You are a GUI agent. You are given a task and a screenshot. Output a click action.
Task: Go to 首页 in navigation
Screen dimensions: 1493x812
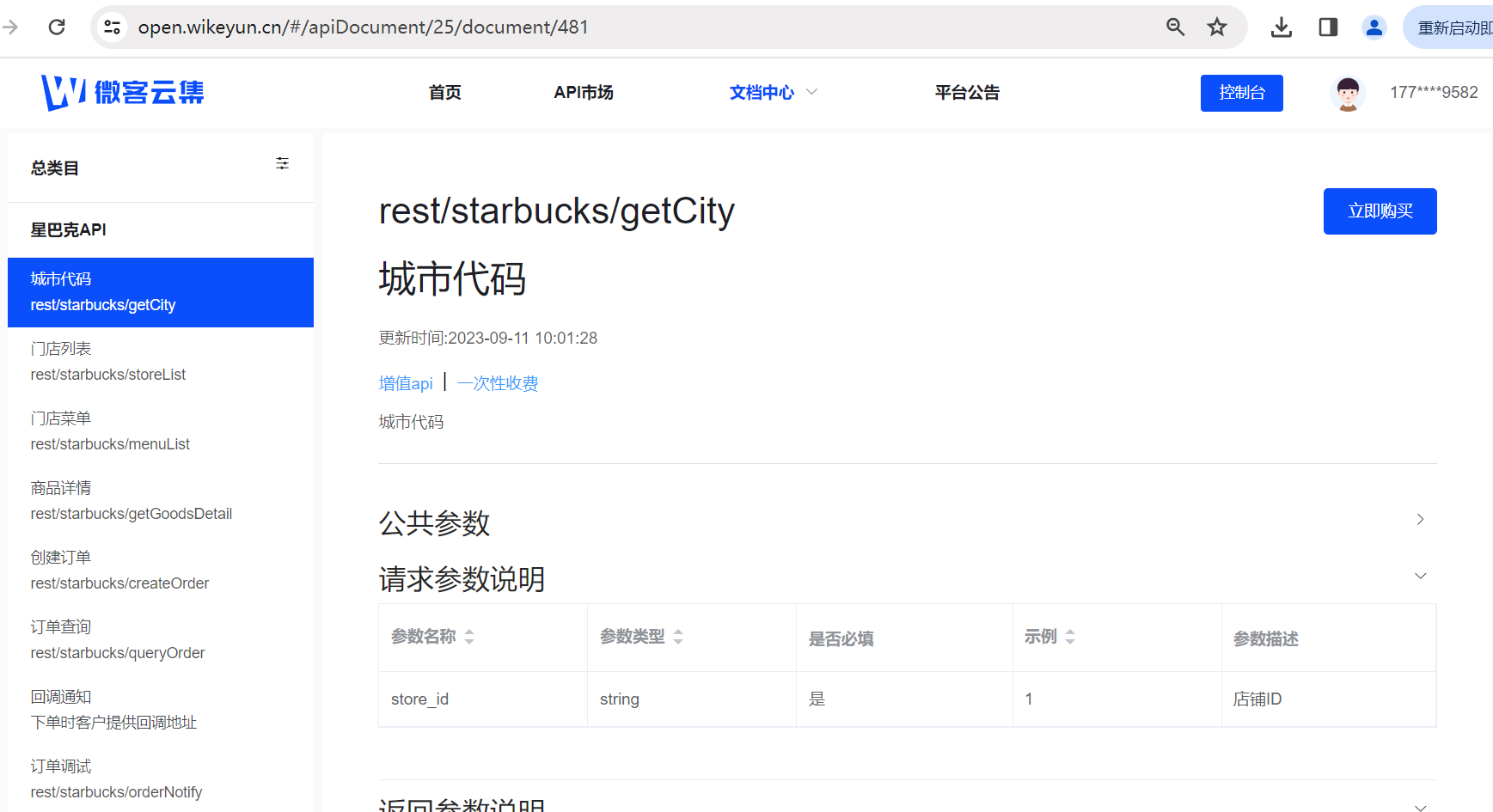(x=445, y=92)
